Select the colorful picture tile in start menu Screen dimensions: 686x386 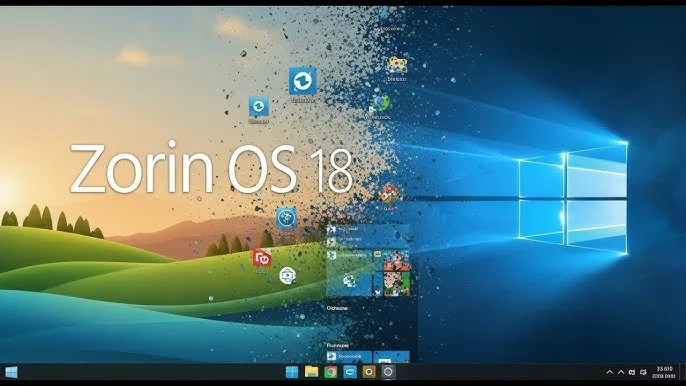coord(397,274)
